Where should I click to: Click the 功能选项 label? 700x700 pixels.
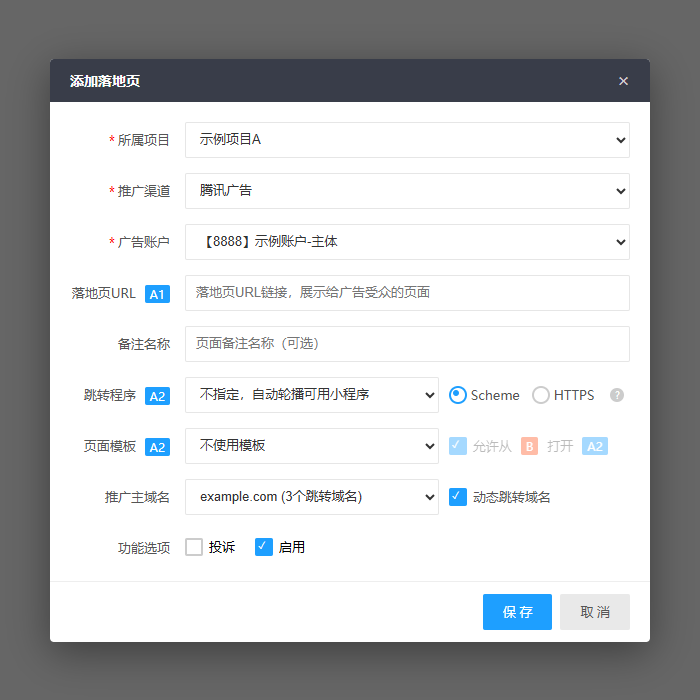(x=144, y=548)
